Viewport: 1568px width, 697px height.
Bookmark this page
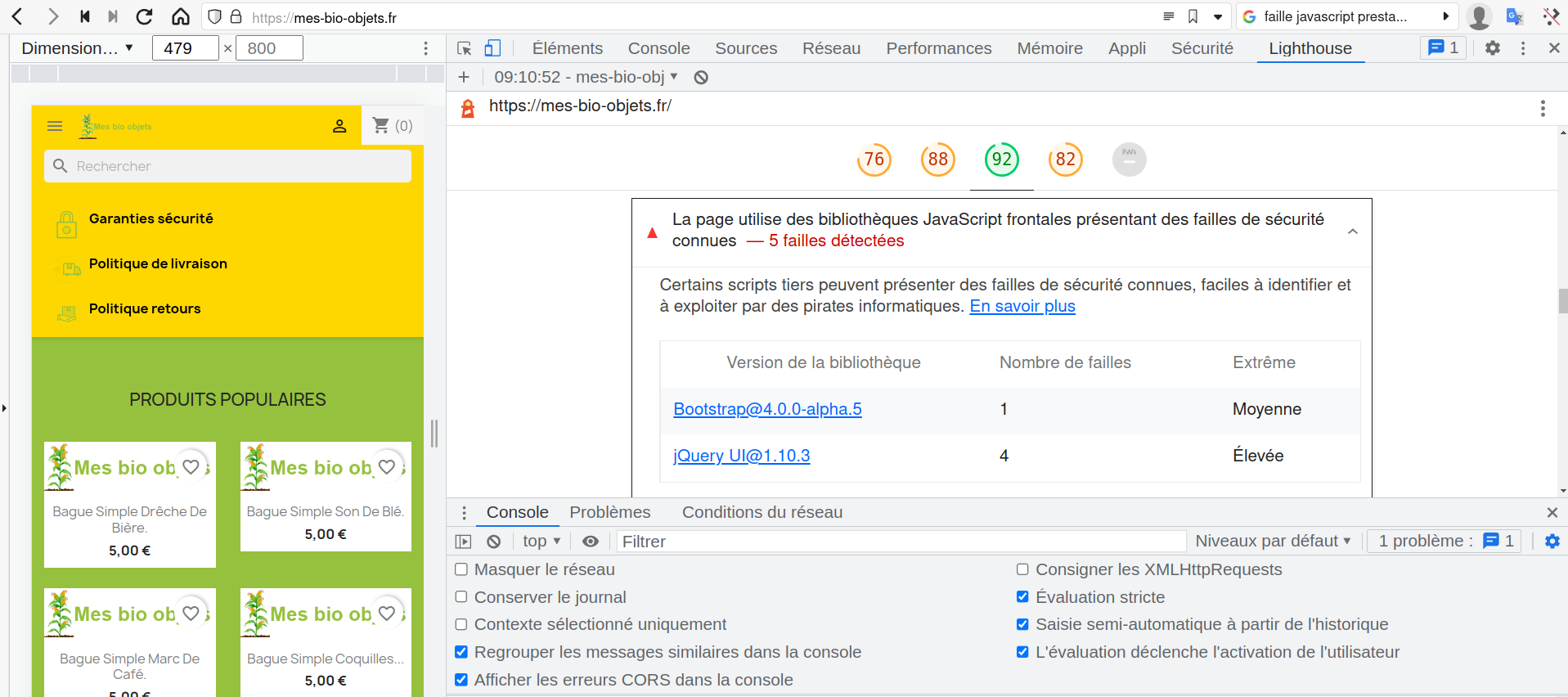tap(1193, 16)
